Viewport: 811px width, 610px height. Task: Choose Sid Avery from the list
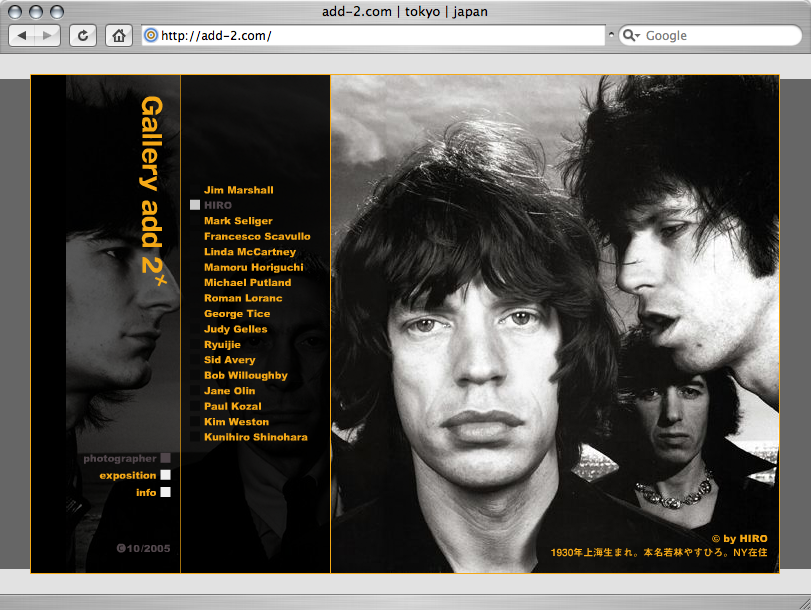[230, 360]
